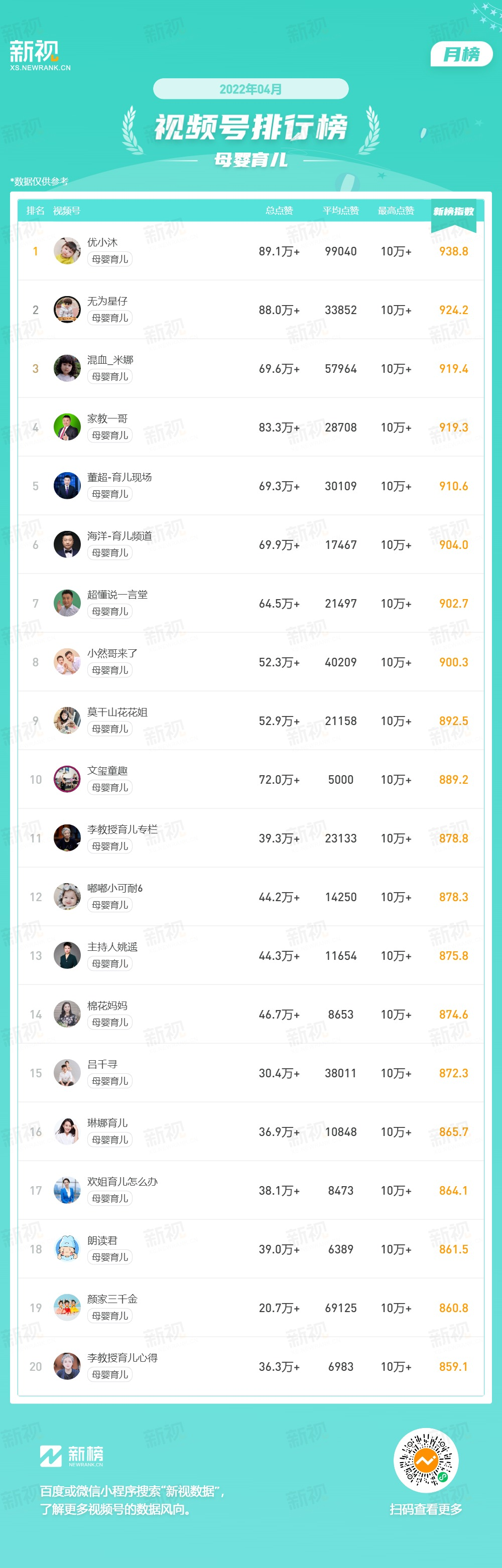Image resolution: width=502 pixels, height=1568 pixels.
Task: Click the 2022年04月 date pill
Action: pos(250,89)
